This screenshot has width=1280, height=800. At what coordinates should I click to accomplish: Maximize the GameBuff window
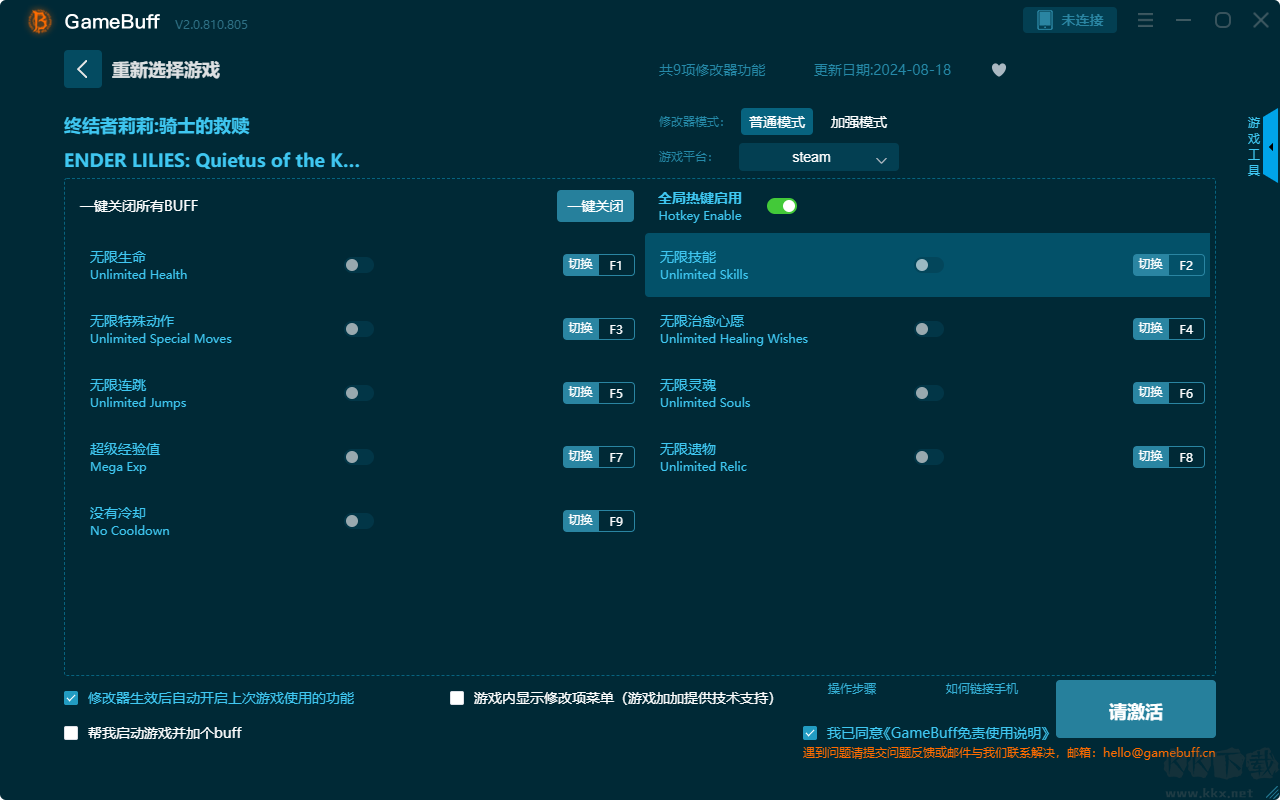[1222, 20]
